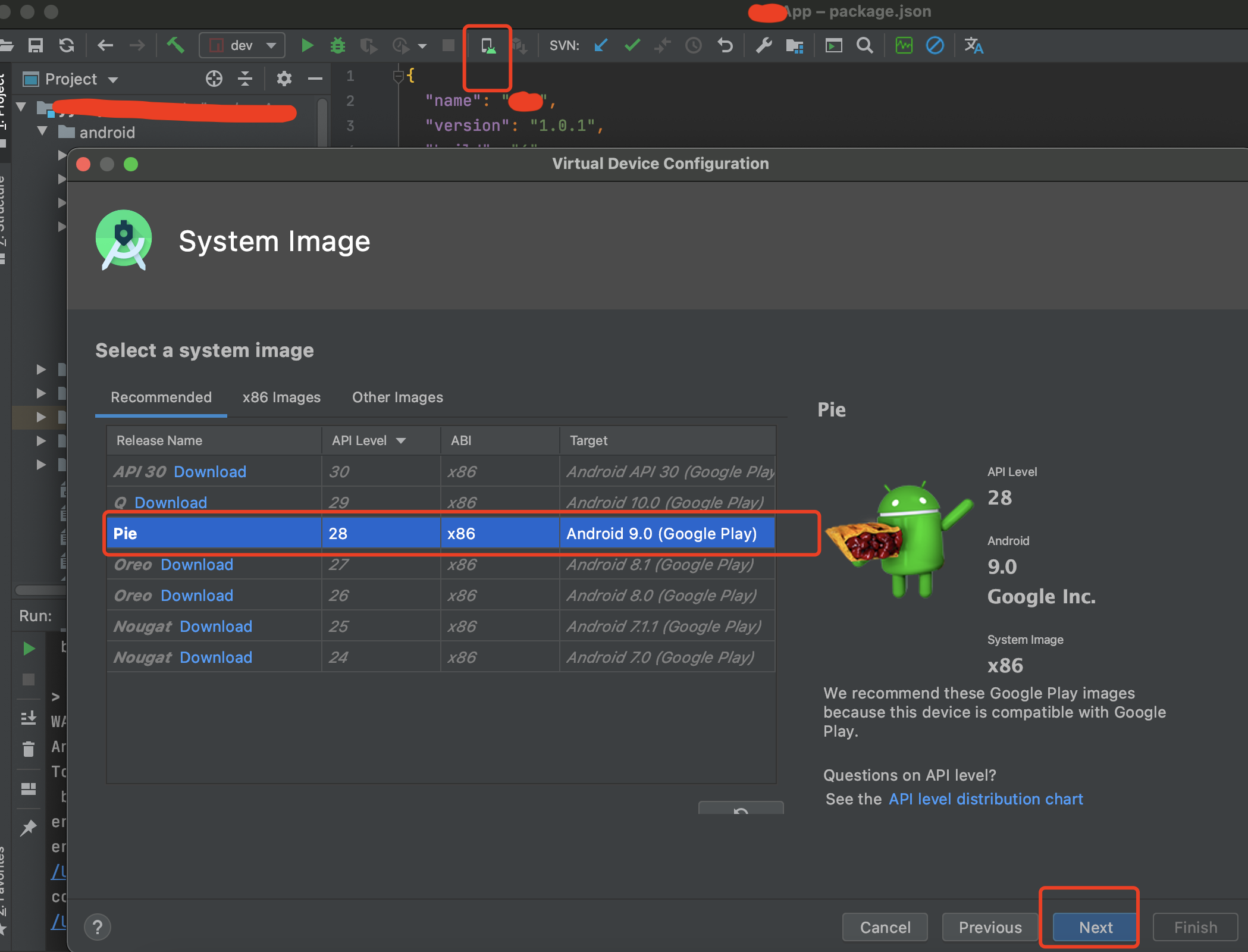Viewport: 1248px width, 952px height.
Task: Open the dev run configuration dropdown
Action: pyautogui.click(x=242, y=46)
